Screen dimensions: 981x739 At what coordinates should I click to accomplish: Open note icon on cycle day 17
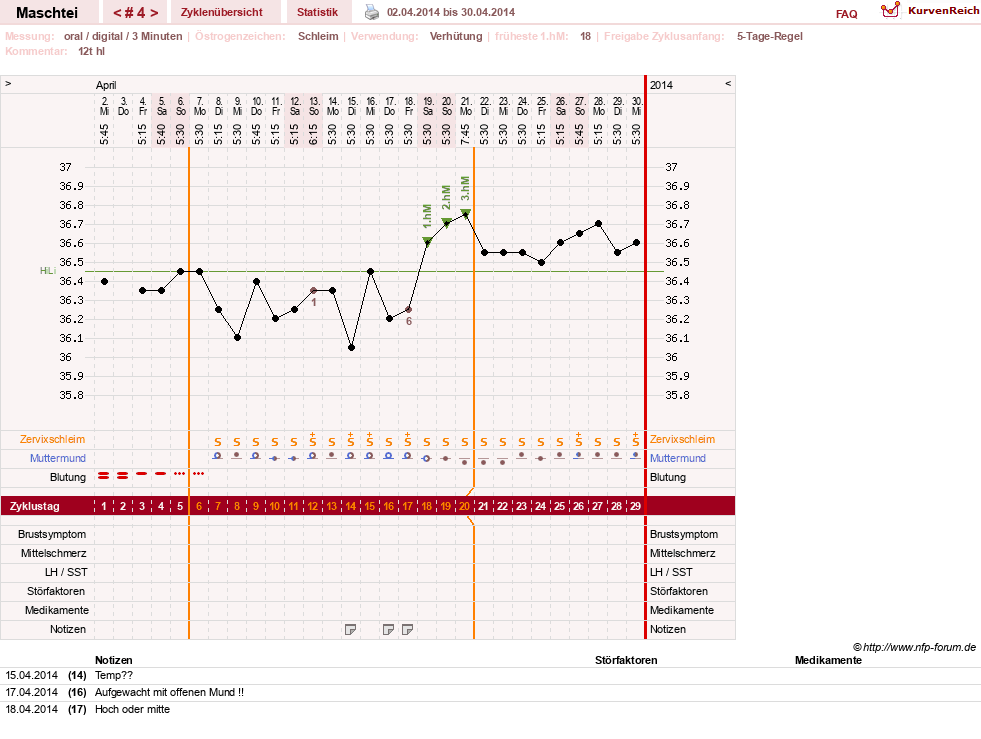(407, 629)
